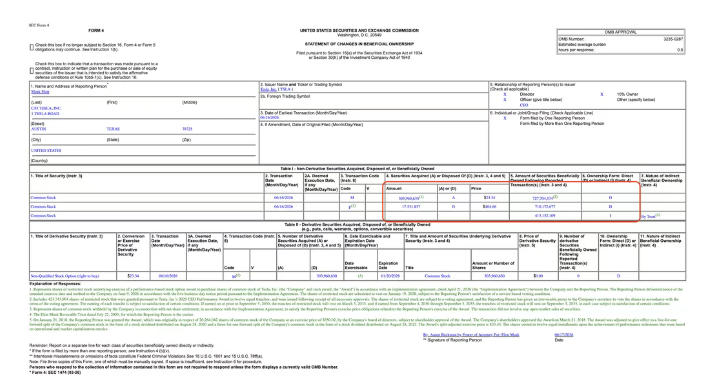Click the '2a. Foreign Trading Symbol' field
This screenshot has width=728, height=378.
point(373,102)
